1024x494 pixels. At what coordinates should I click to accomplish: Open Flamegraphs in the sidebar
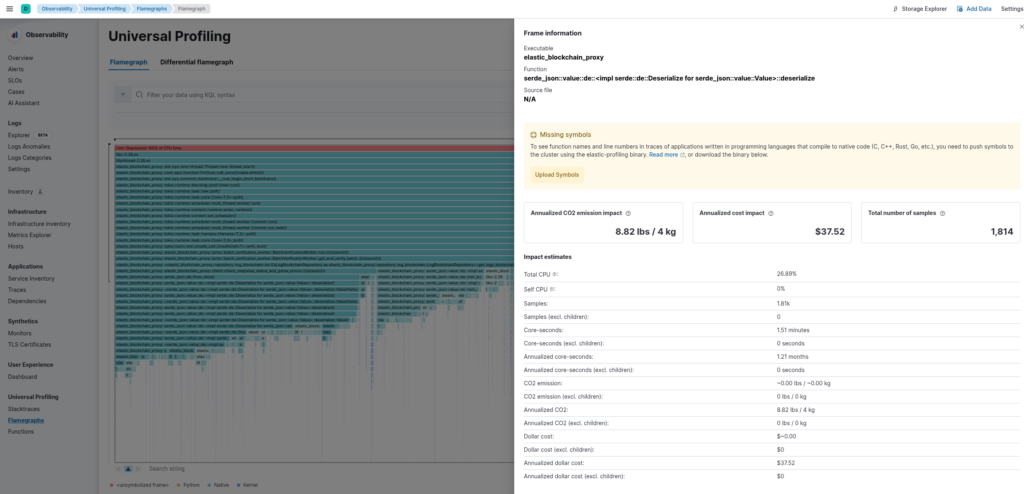pos(25,420)
